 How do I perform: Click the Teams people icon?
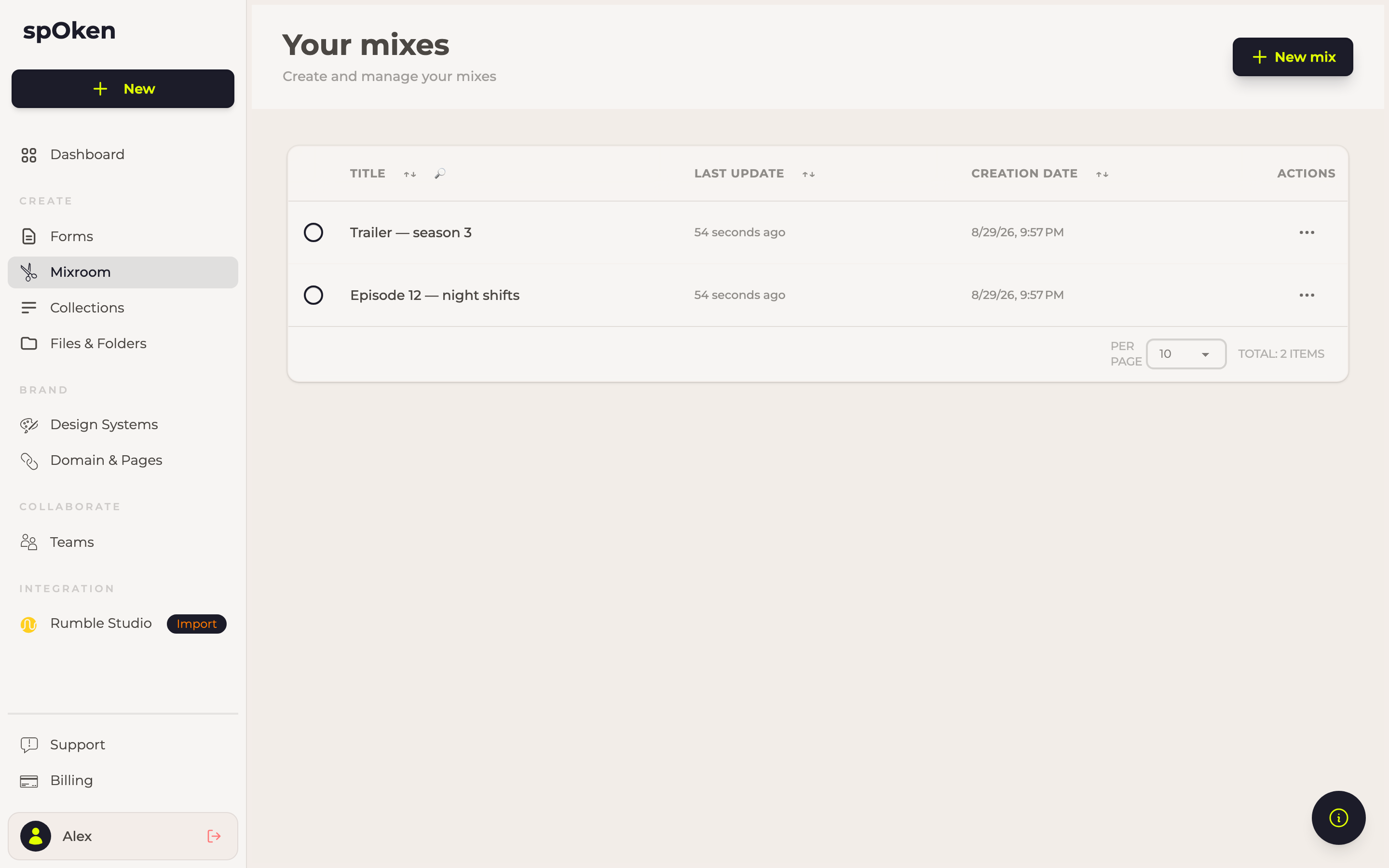point(29,542)
